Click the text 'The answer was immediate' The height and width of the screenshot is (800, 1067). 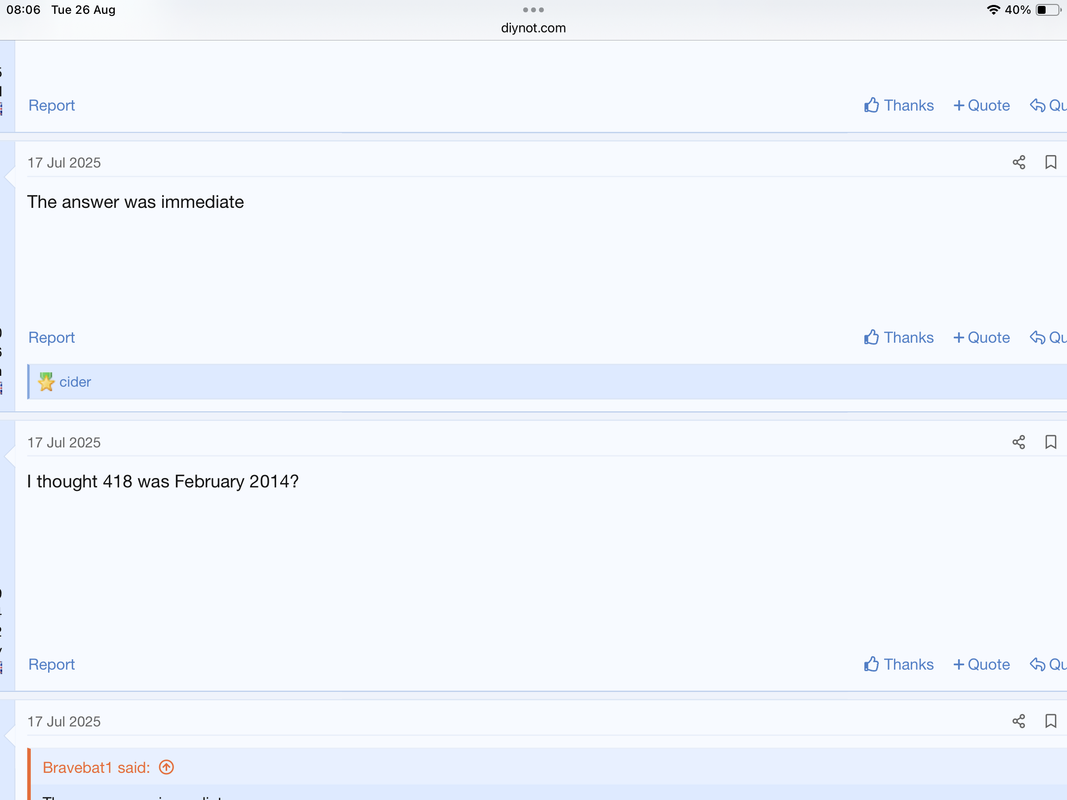tap(135, 202)
